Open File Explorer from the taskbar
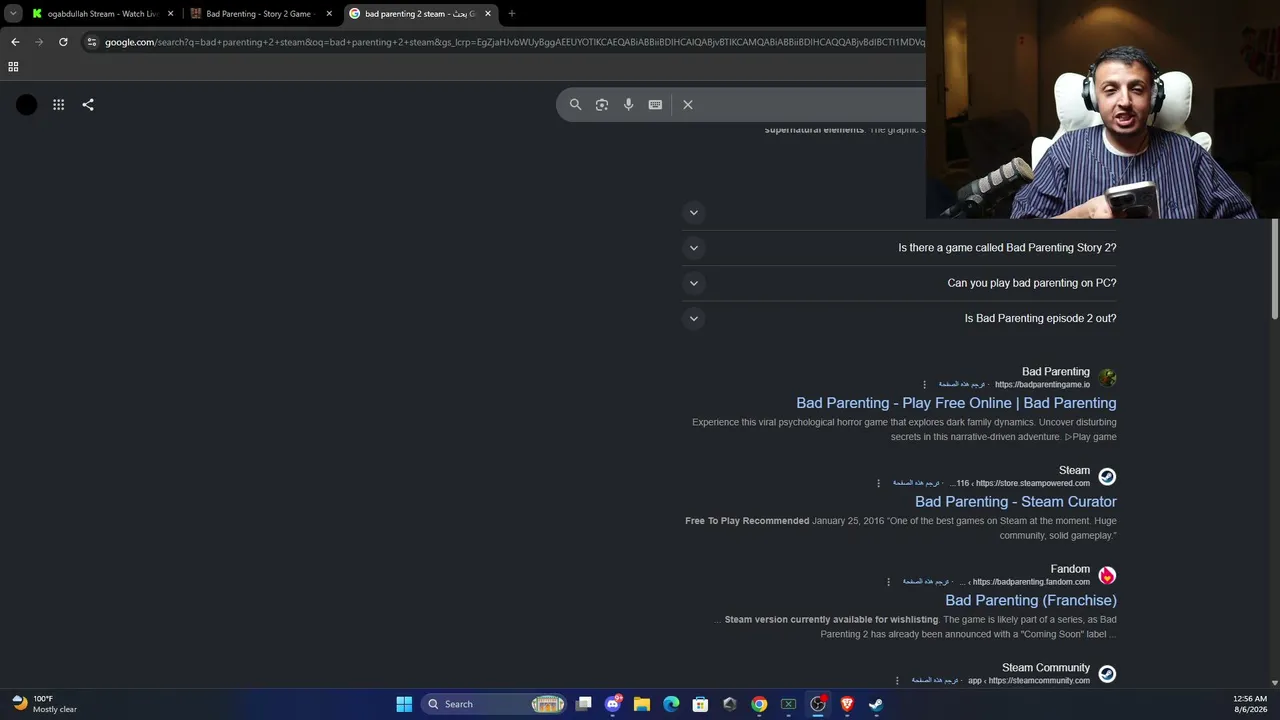The height and width of the screenshot is (720, 1280). click(642, 704)
